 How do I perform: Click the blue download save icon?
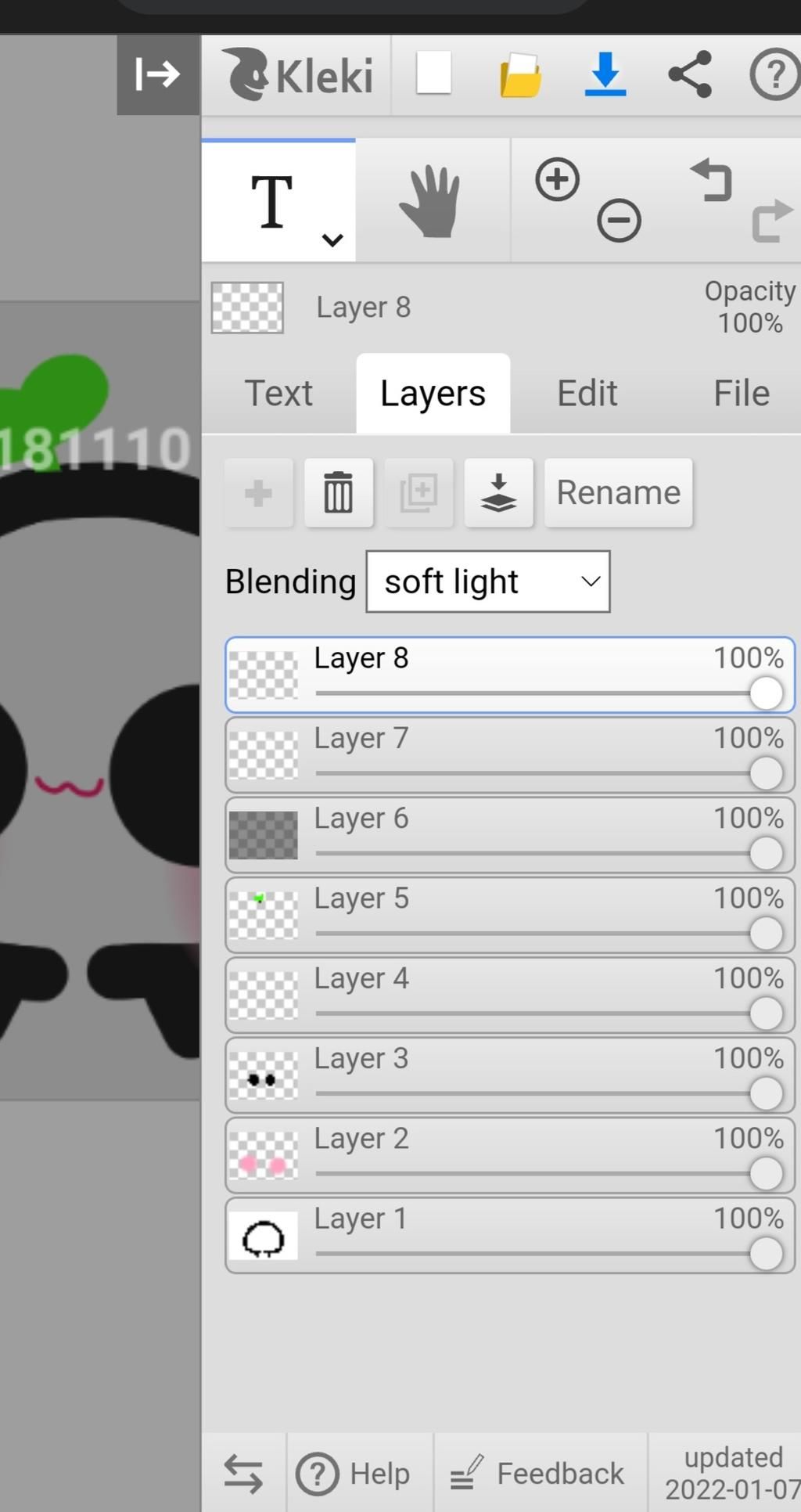click(605, 74)
